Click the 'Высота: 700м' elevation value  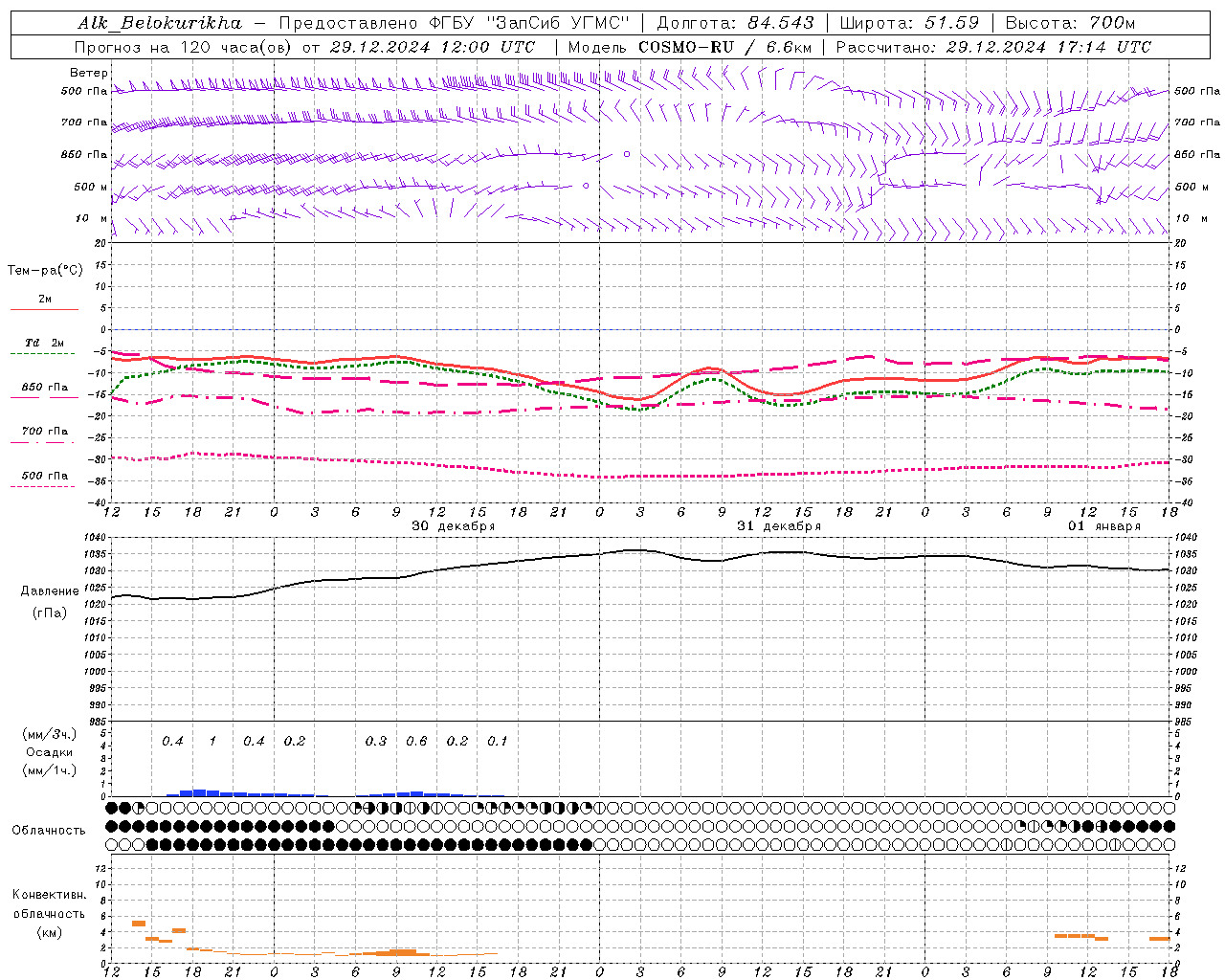point(1070,23)
